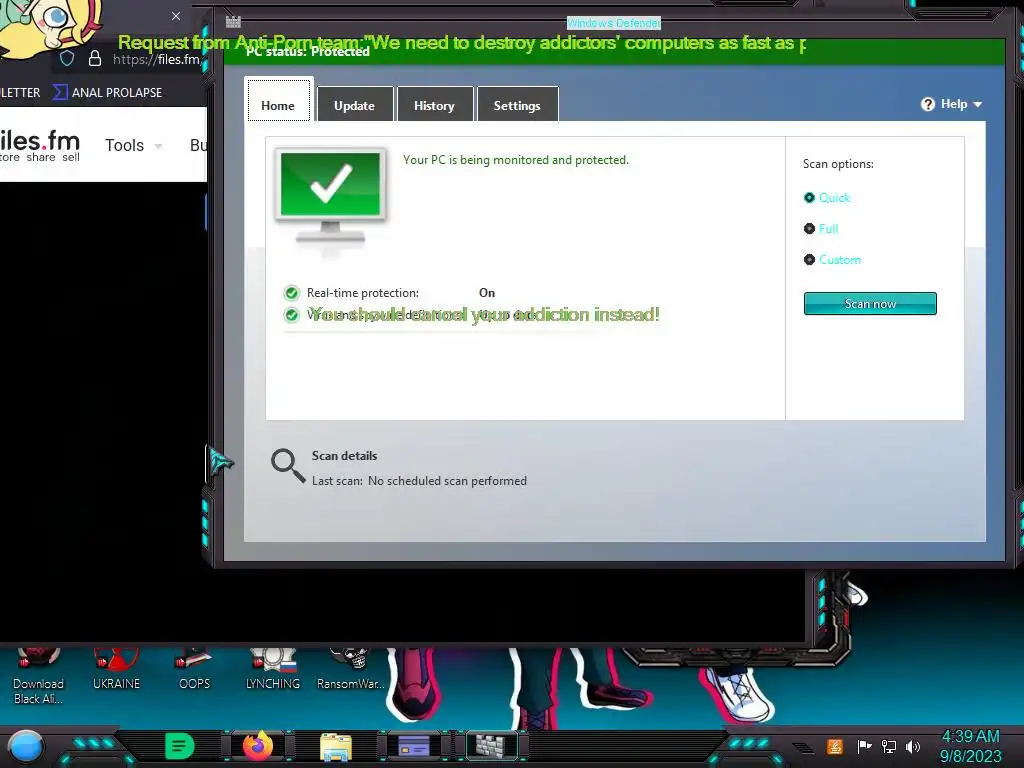Show hidden system tray icons
This screenshot has width=1024, height=768.
click(x=803, y=747)
